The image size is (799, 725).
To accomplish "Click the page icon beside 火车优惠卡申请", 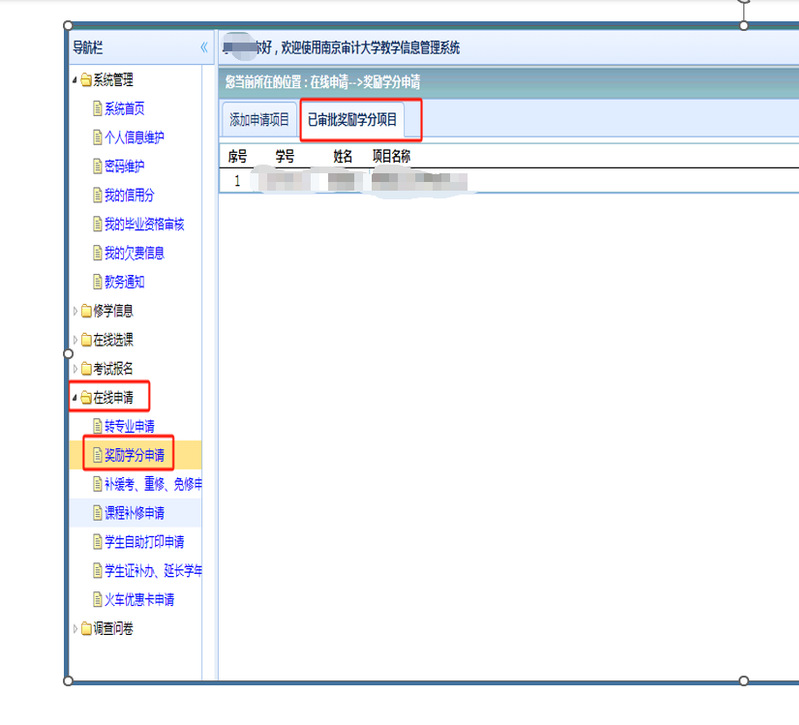I will (x=97, y=600).
